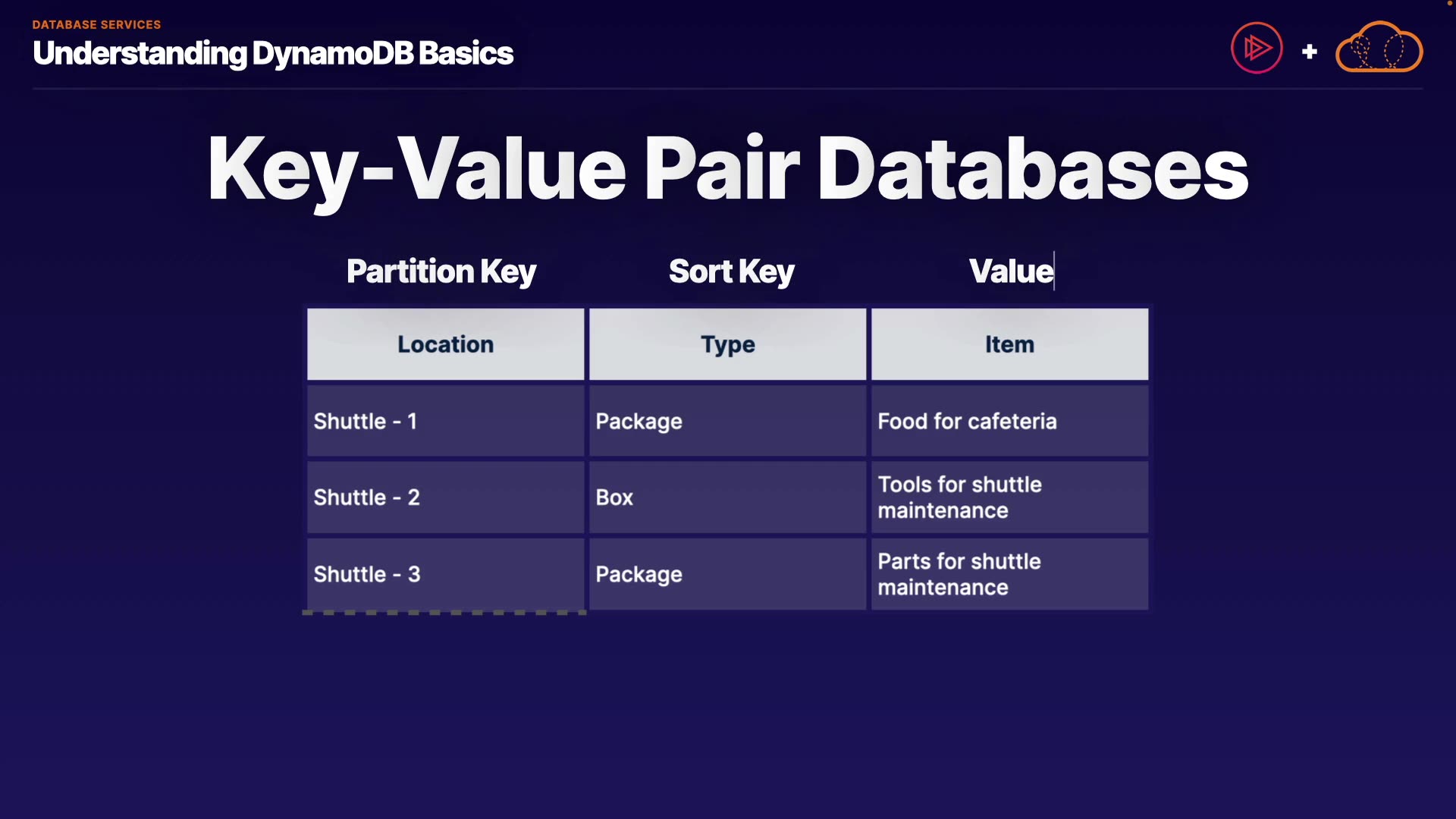Image resolution: width=1456 pixels, height=819 pixels.
Task: Click the Item column header
Action: tap(1009, 344)
